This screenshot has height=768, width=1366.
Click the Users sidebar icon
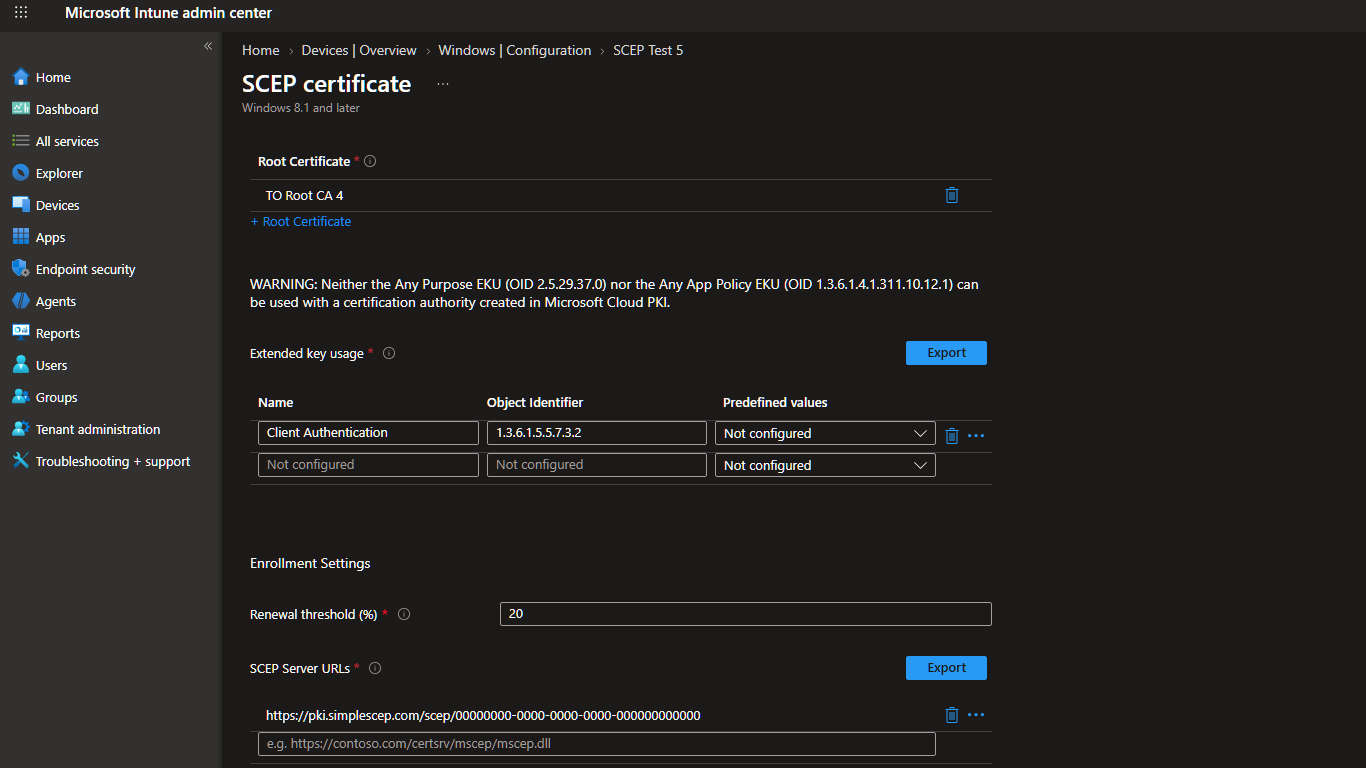(21, 365)
